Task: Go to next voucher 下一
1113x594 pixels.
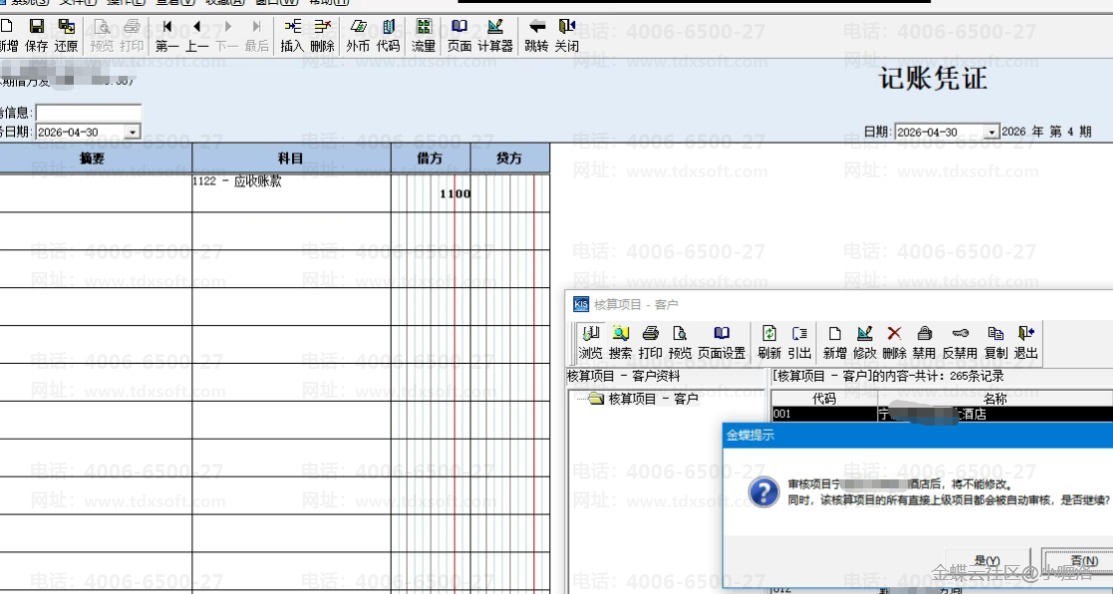Action: click(x=226, y=35)
